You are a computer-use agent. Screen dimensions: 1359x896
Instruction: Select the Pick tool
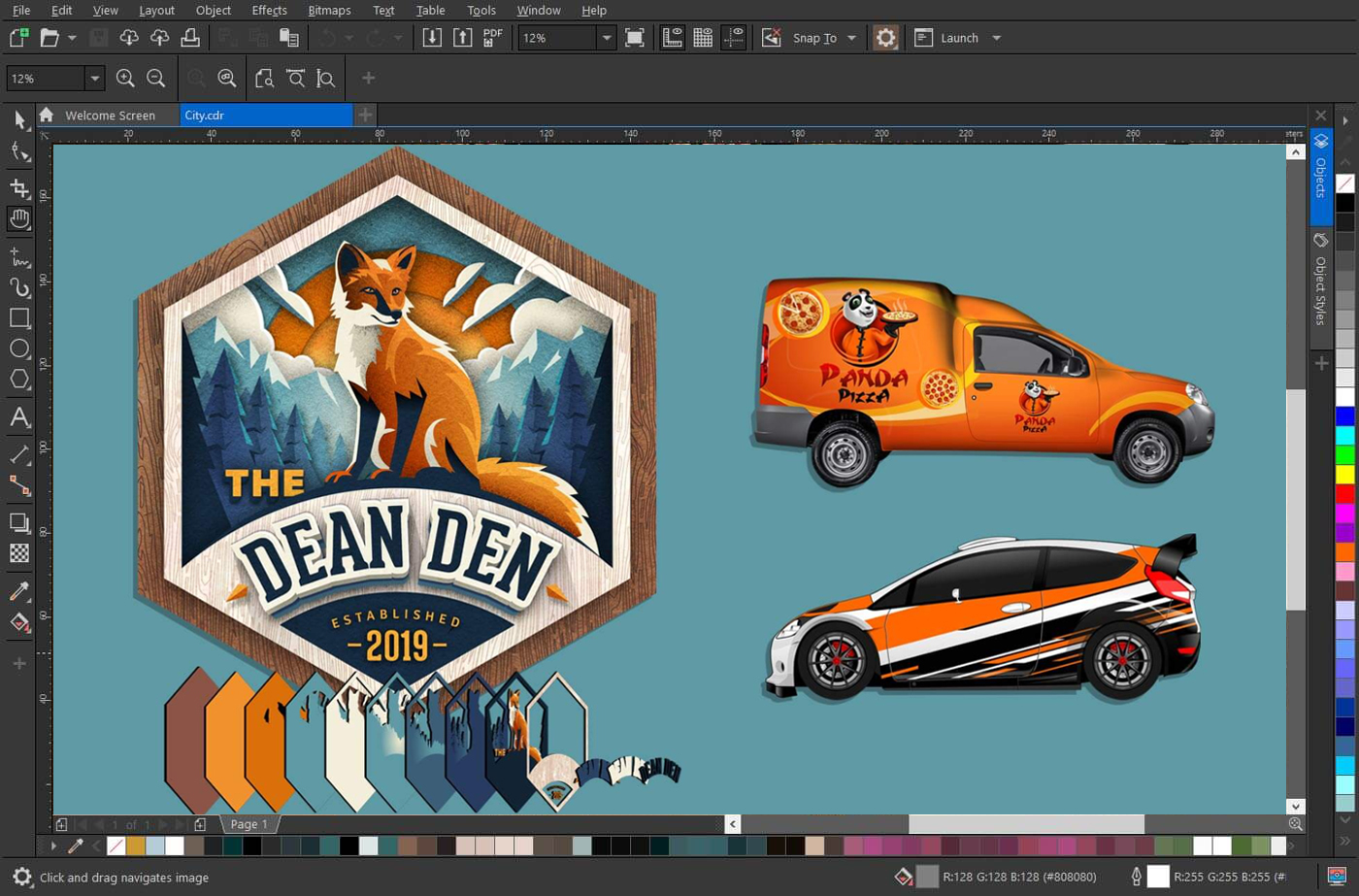click(19, 119)
